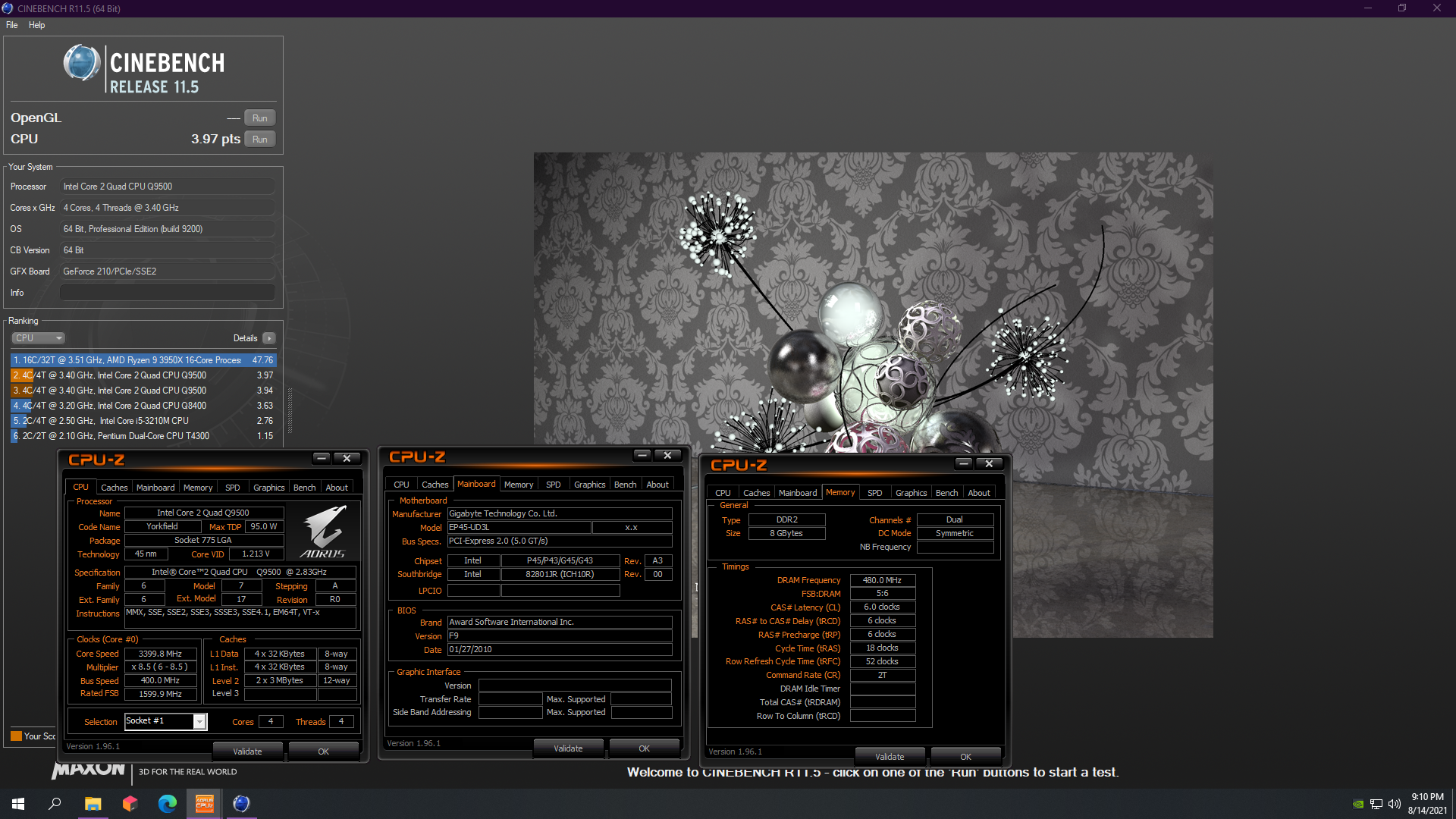Launch Microsoft Edge from the taskbar

tap(167, 804)
